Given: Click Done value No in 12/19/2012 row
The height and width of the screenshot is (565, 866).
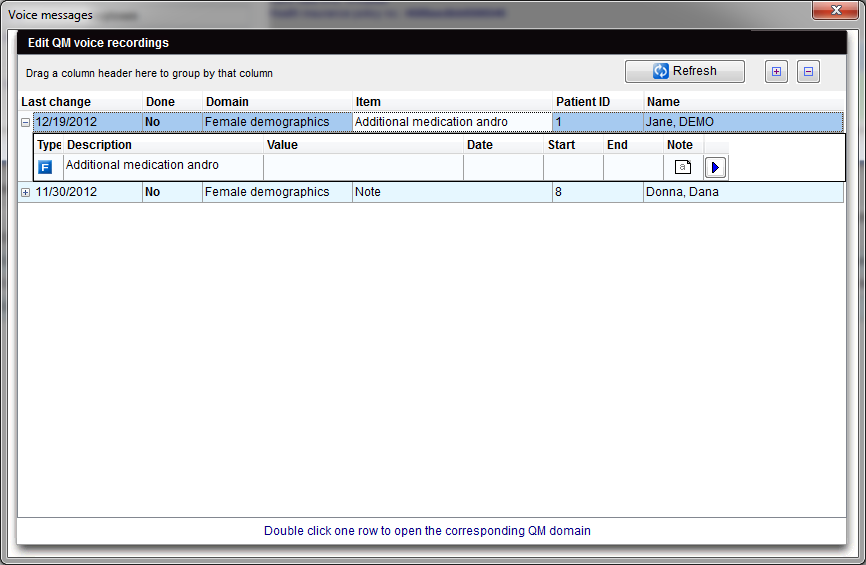Looking at the screenshot, I should click(x=172, y=122).
